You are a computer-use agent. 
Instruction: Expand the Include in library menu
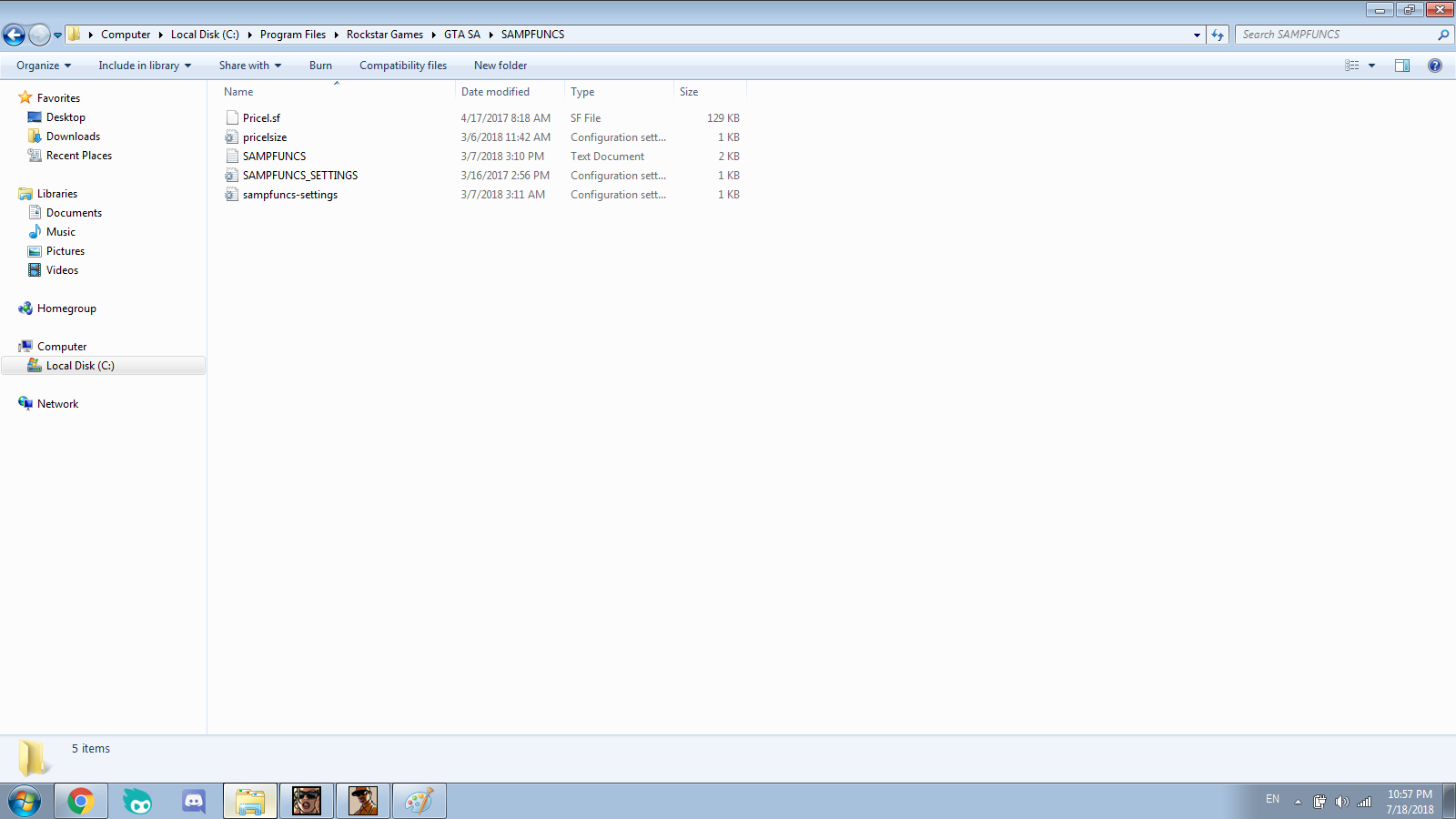click(x=145, y=66)
